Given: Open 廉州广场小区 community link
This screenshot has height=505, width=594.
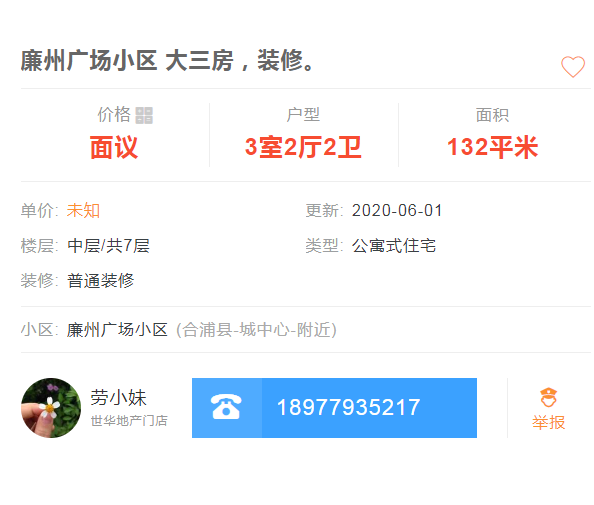Looking at the screenshot, I should click(x=117, y=330).
